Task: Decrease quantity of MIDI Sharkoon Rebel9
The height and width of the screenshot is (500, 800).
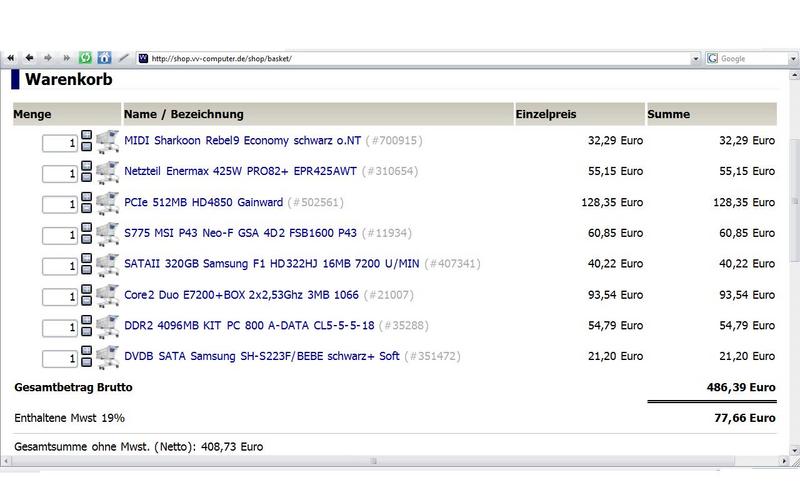Action: pyautogui.click(x=87, y=147)
